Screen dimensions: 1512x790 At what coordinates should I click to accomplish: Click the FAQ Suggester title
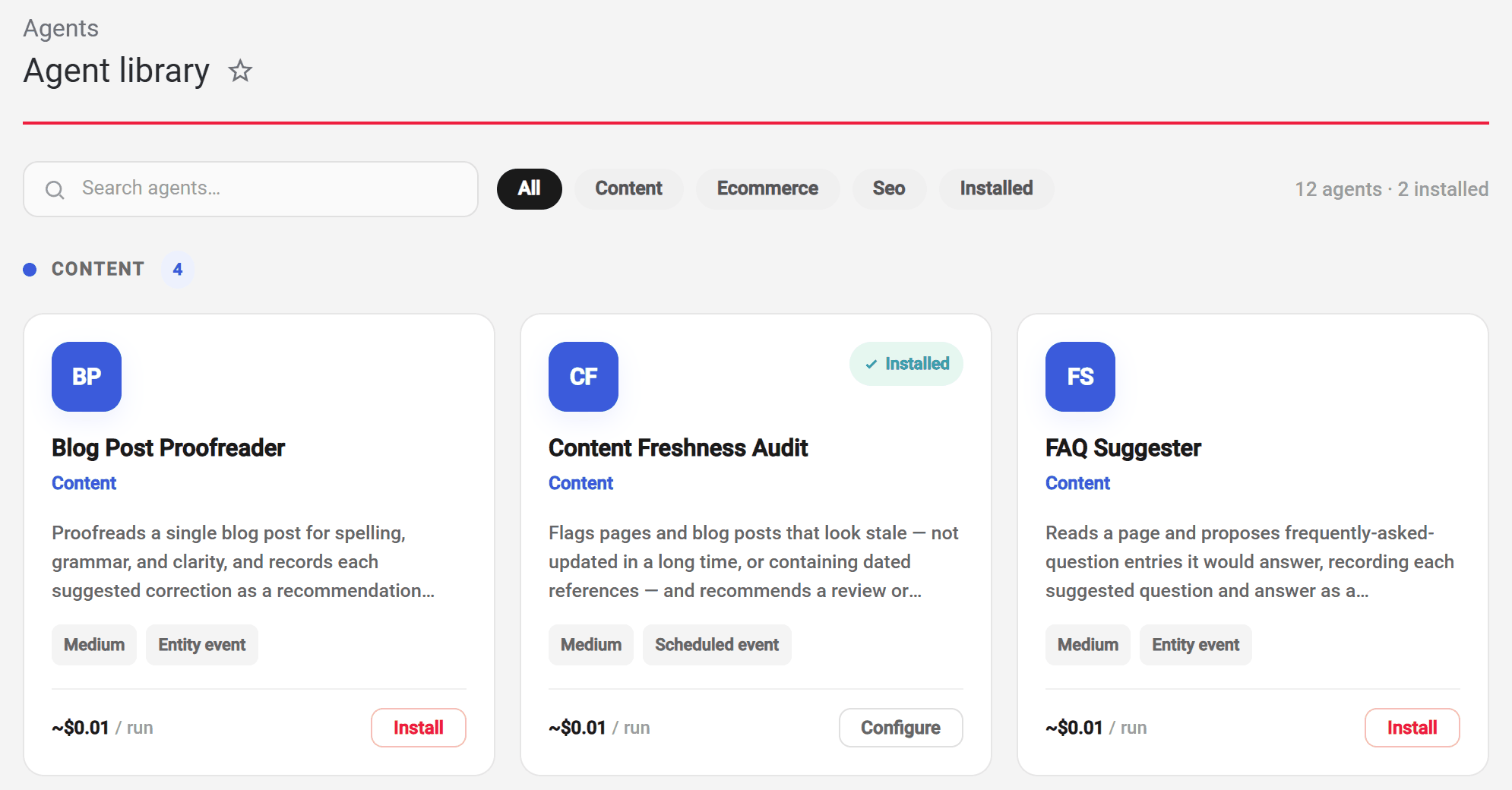click(x=1123, y=448)
